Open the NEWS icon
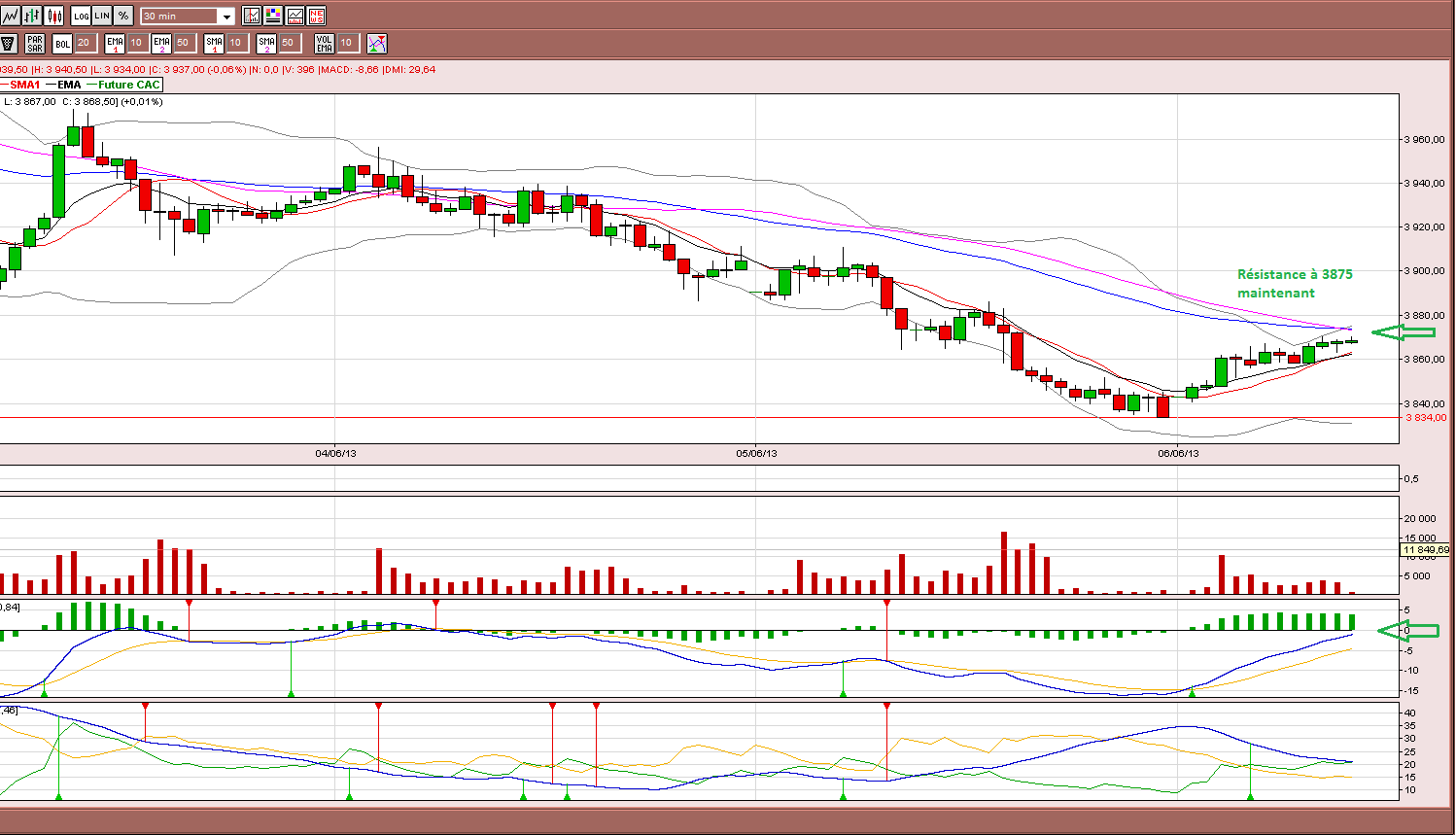This screenshot has height=835, width=1456. (x=316, y=16)
